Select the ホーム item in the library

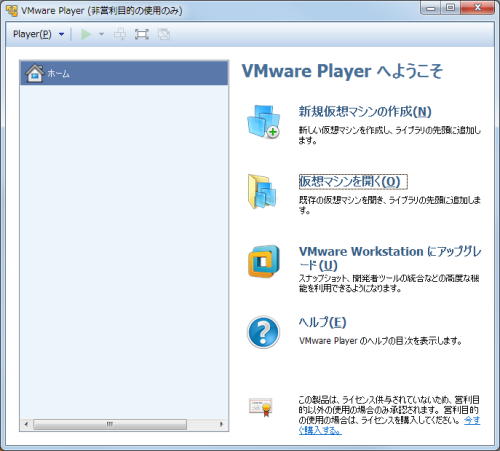point(124,73)
